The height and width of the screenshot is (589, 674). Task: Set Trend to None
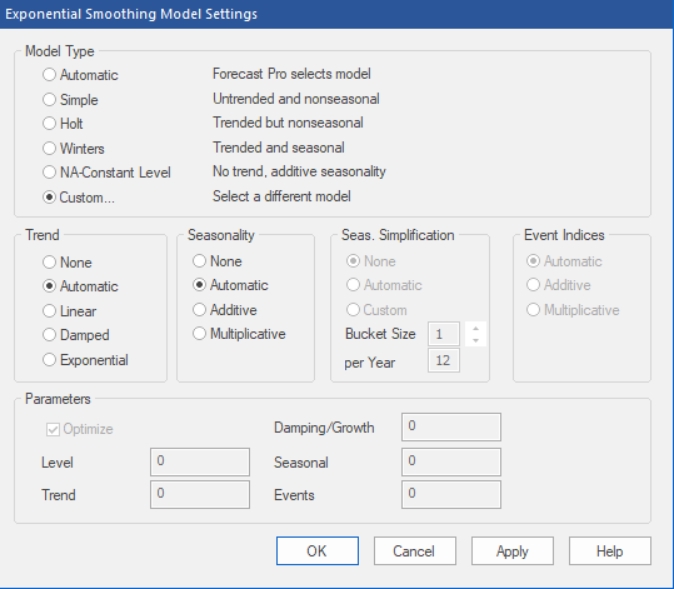(50, 262)
